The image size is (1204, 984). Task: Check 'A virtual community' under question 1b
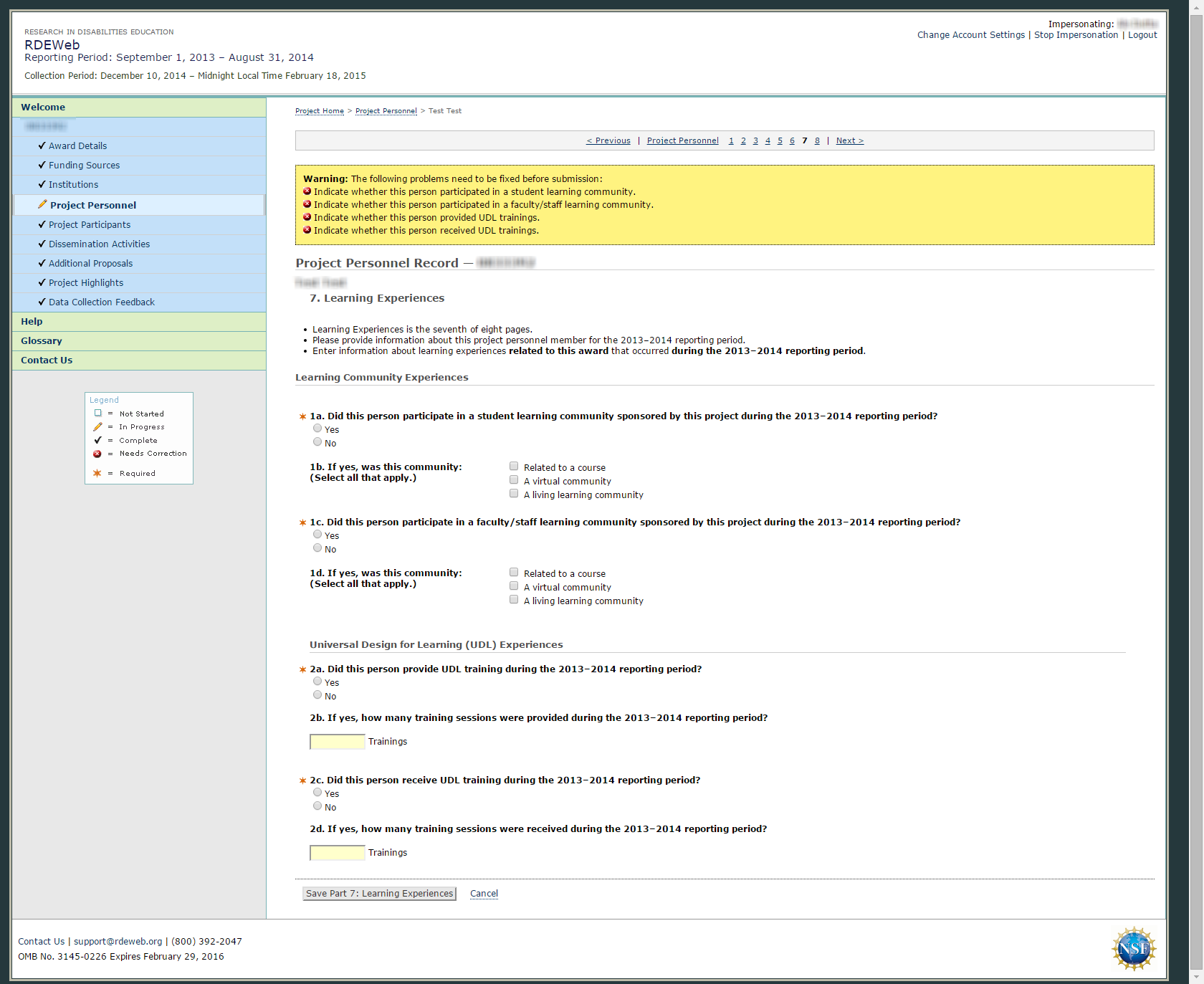coord(514,480)
